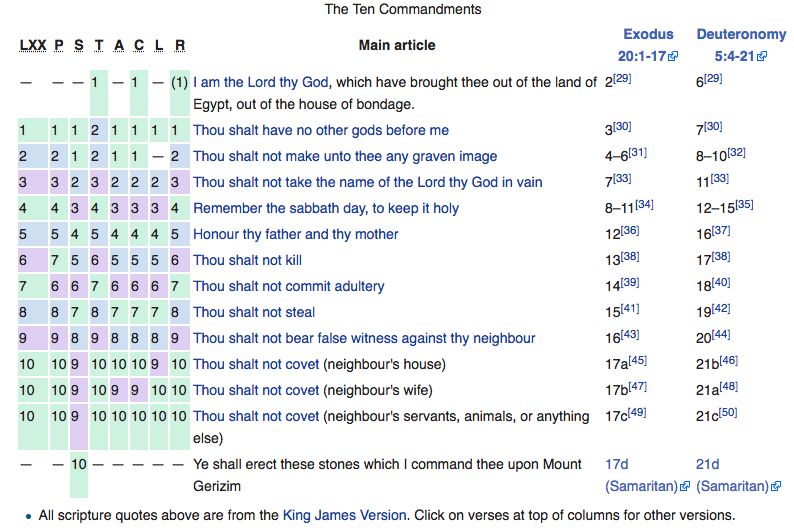The width and height of the screenshot is (794, 531).
Task: Open footnote [38] next to Exodus verse 13
Action: (x=630, y=256)
